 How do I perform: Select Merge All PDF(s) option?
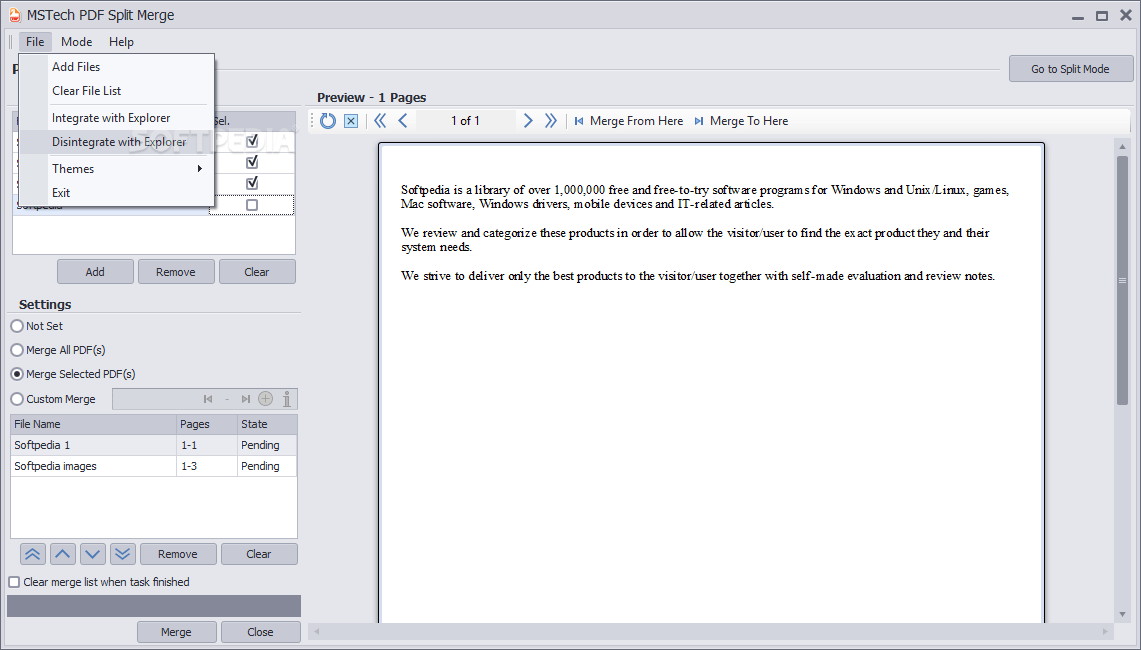17,350
